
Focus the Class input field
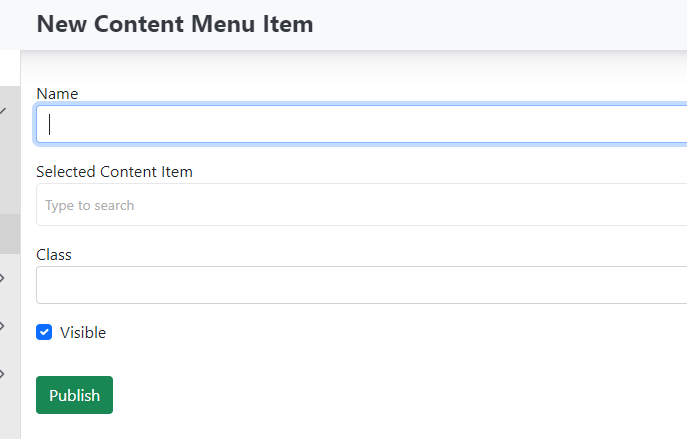pyautogui.click(x=360, y=285)
